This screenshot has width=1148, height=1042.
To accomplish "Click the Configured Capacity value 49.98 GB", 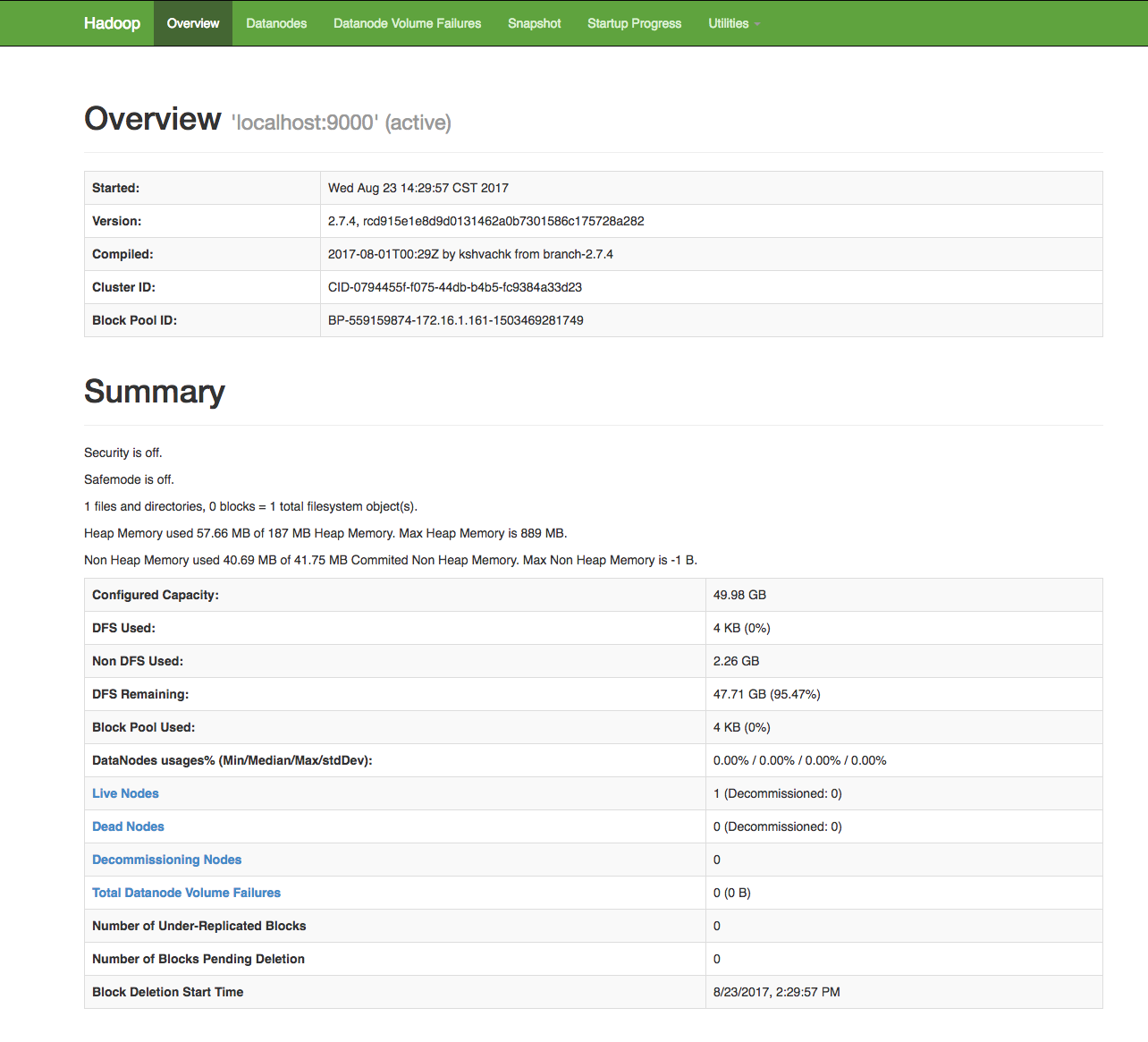I will pyautogui.click(x=739, y=595).
